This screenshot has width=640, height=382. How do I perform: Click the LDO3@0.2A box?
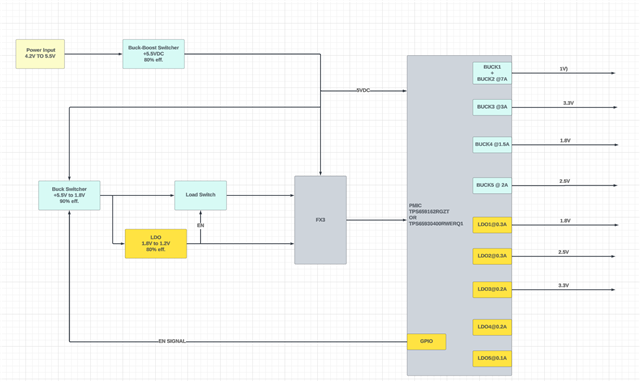pyautogui.click(x=492, y=289)
